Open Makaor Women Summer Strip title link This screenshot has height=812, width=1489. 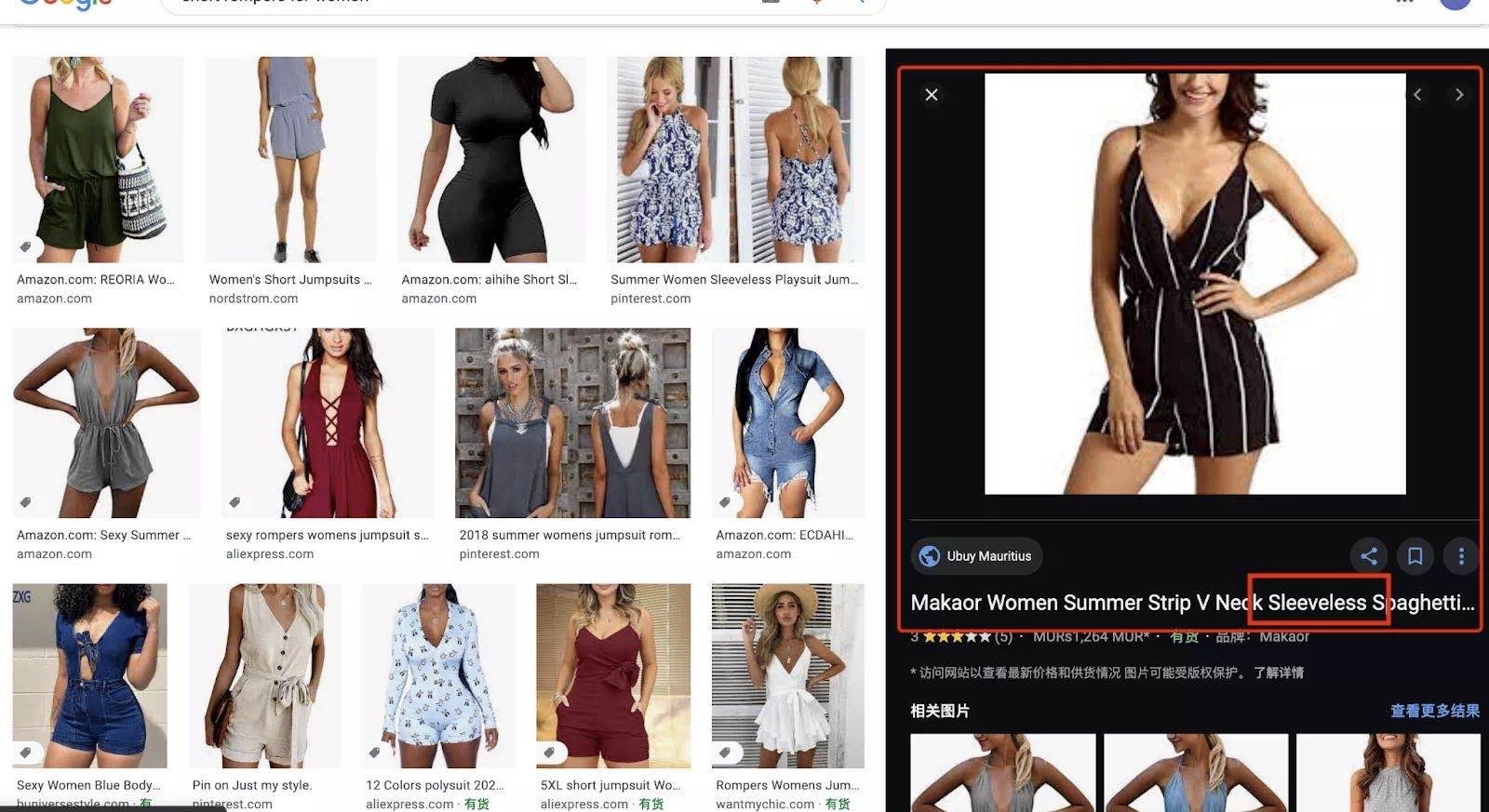[x=1192, y=603]
